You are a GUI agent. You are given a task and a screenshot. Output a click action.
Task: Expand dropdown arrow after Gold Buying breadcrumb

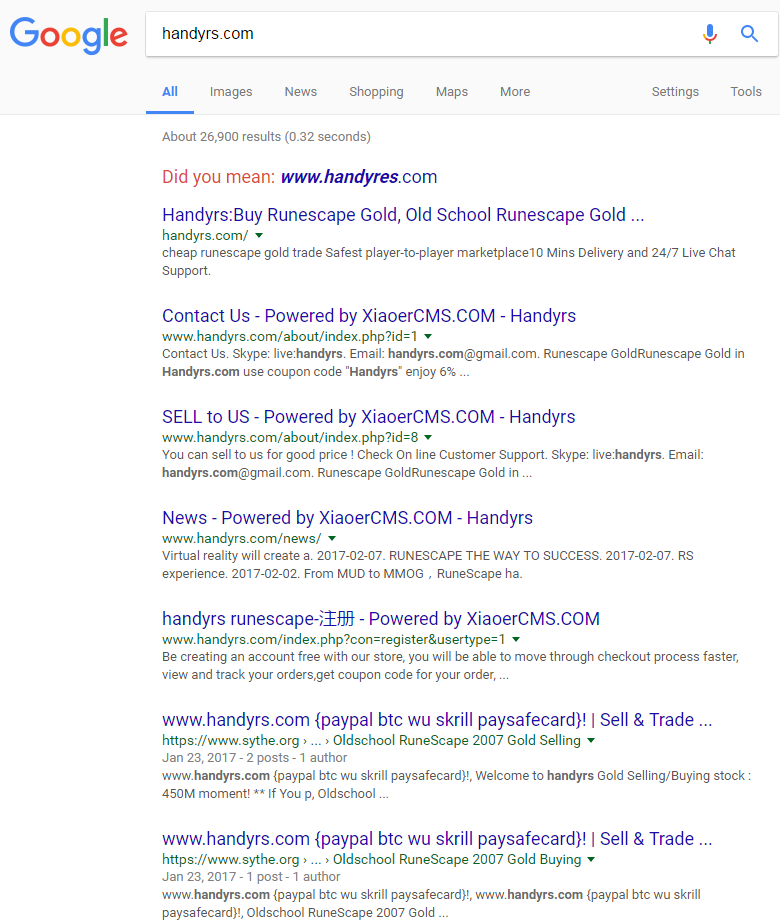pos(591,859)
